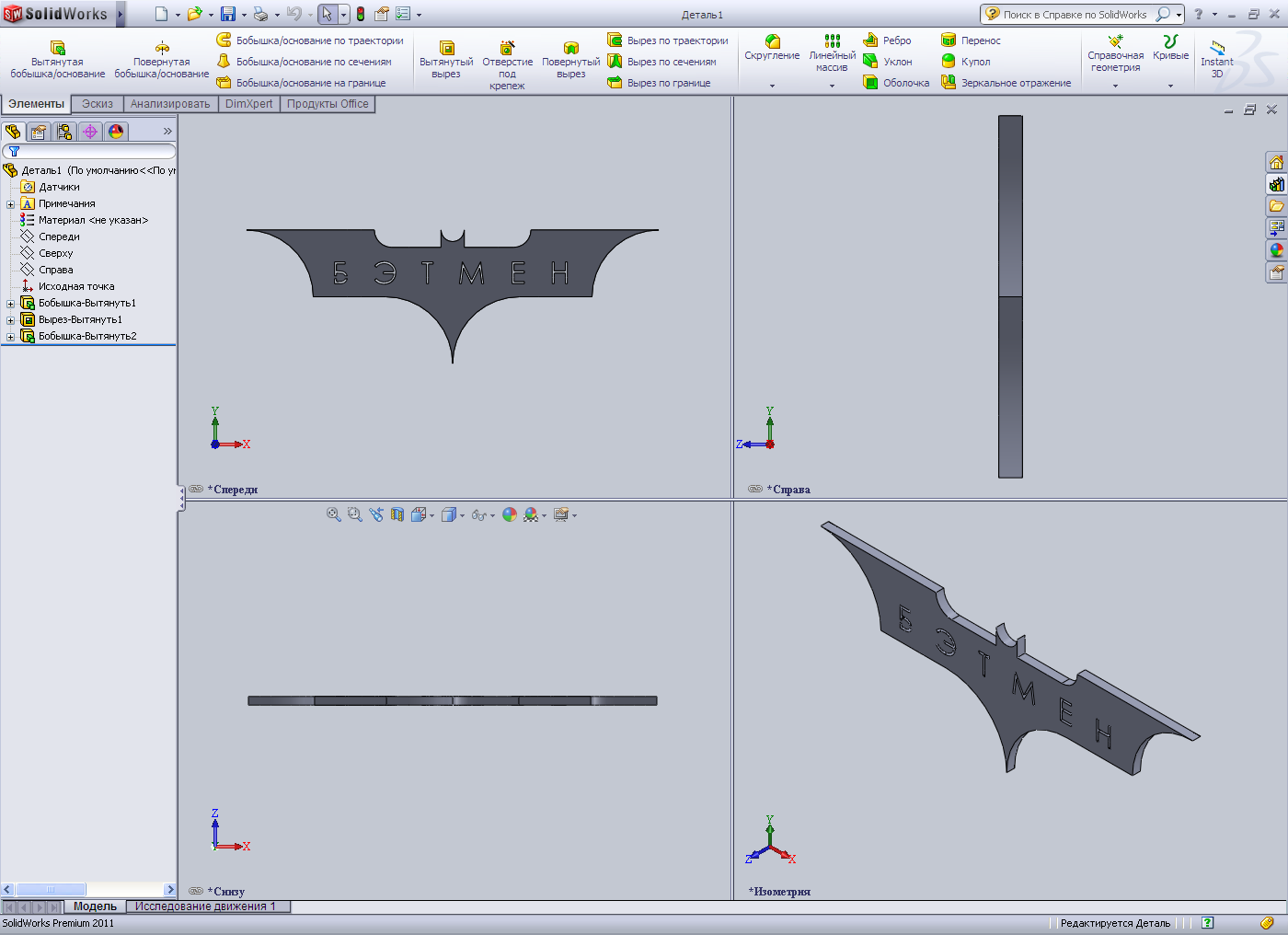Click the feature tree filter field
Viewport: 1288px width, 935px height.
point(89,151)
